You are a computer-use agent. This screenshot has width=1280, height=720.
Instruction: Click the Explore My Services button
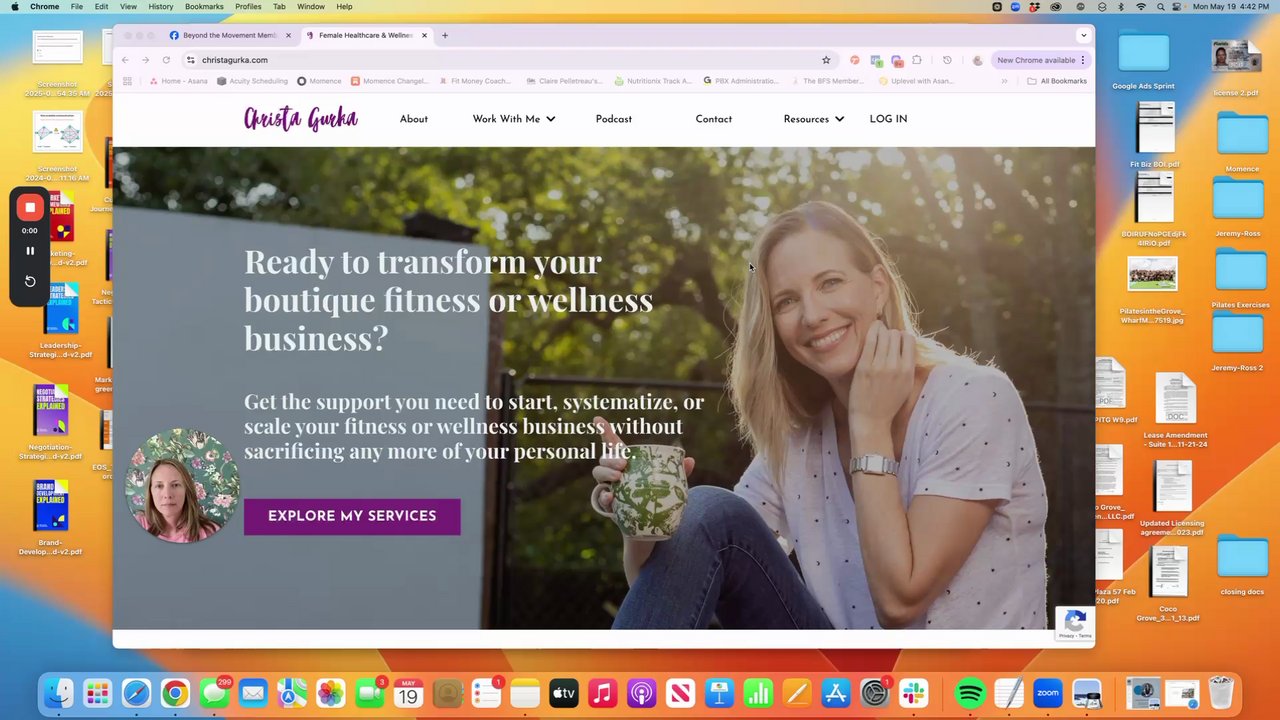coord(352,516)
